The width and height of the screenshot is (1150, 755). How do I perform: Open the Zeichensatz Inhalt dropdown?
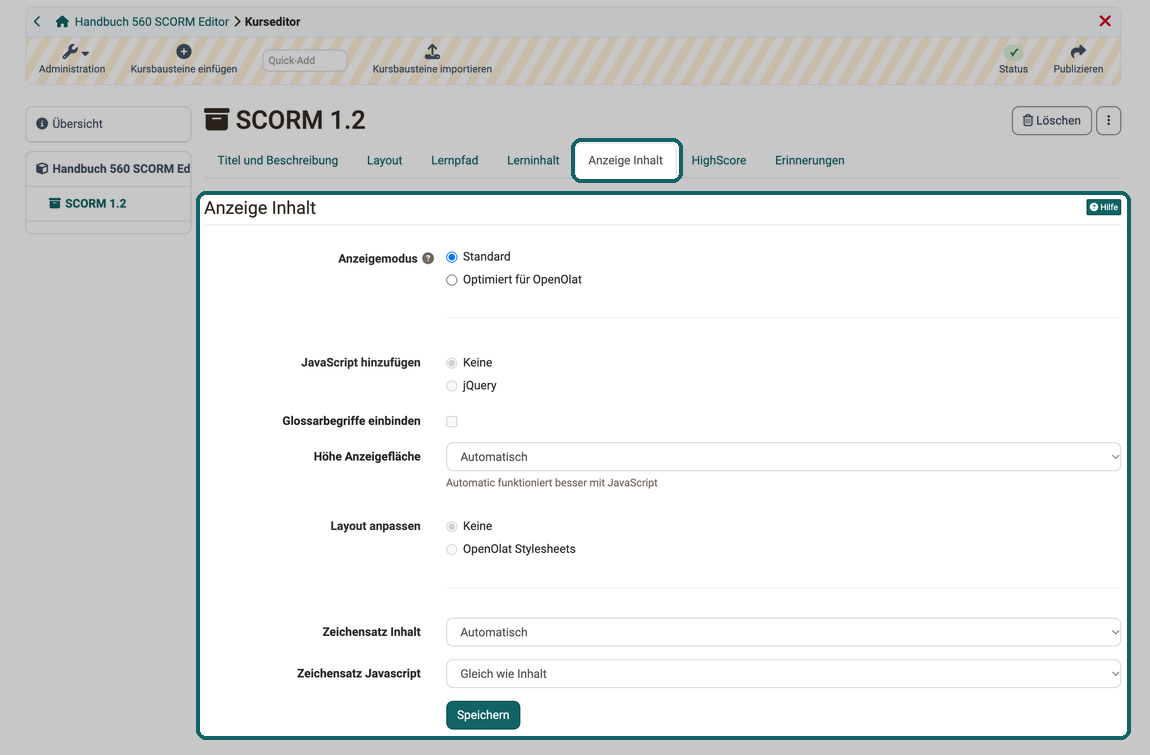[x=783, y=632]
